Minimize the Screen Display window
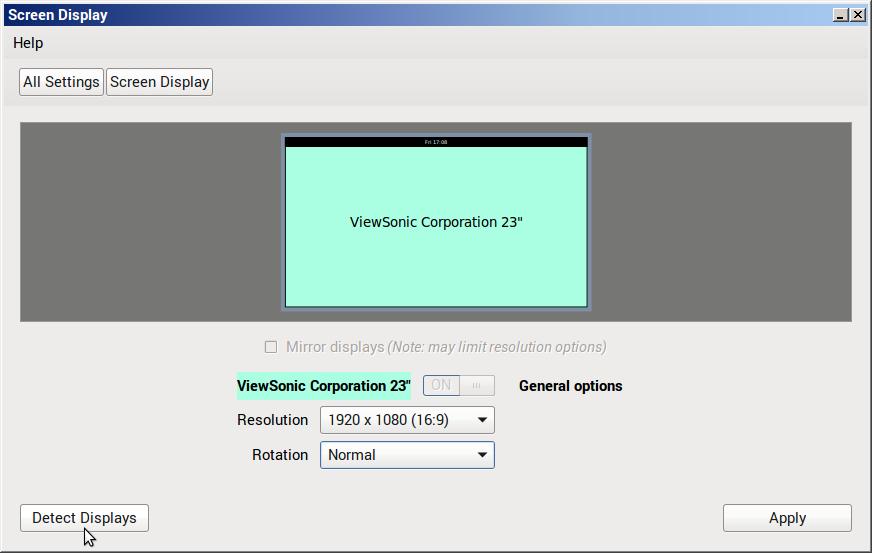Image resolution: width=872 pixels, height=553 pixels. click(x=840, y=15)
